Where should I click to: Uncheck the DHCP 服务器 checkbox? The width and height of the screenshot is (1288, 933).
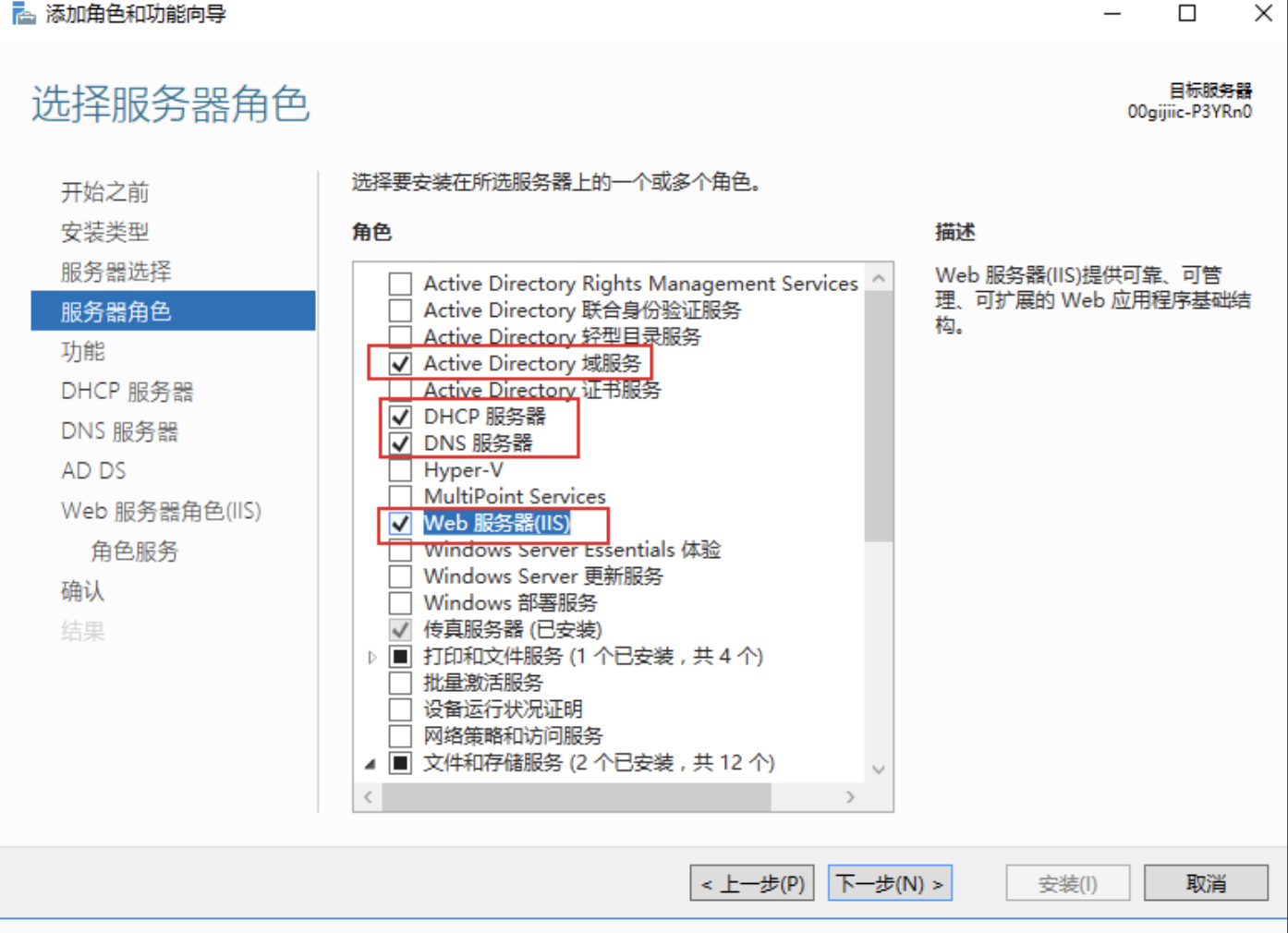[400, 417]
